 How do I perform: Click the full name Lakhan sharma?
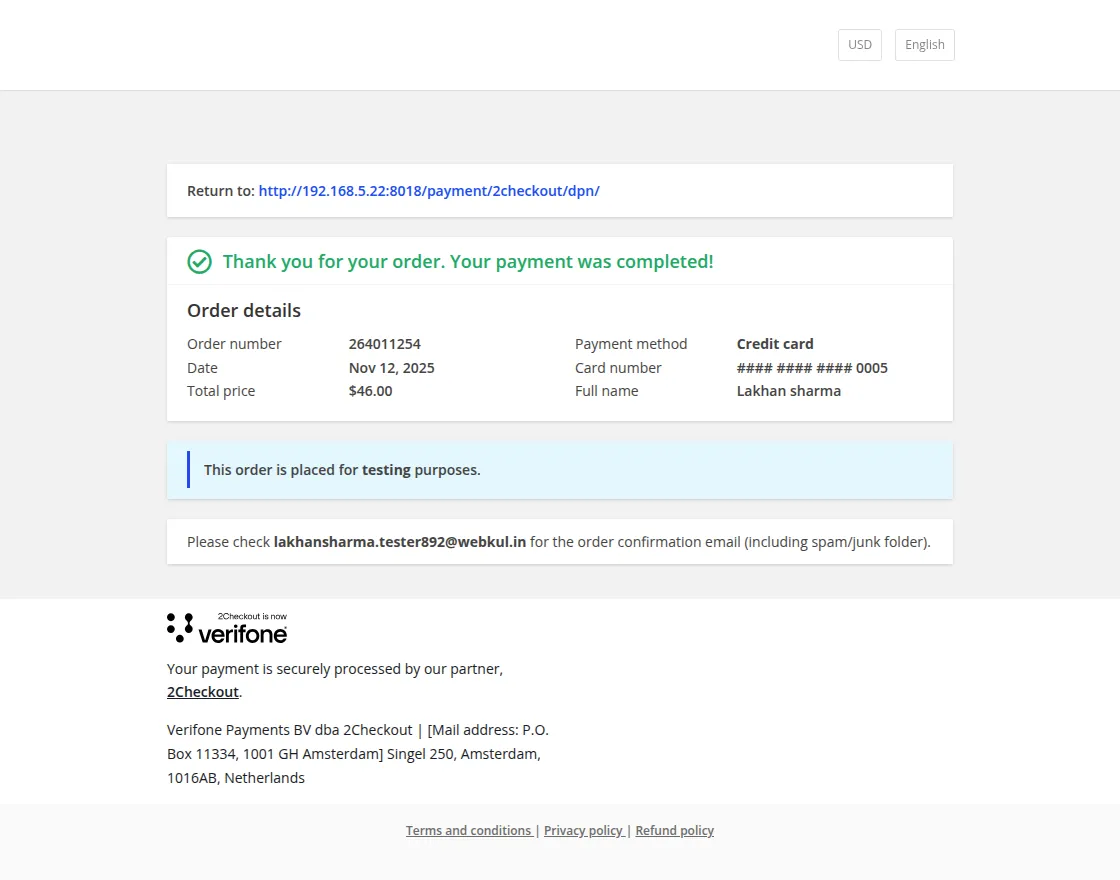[789, 390]
